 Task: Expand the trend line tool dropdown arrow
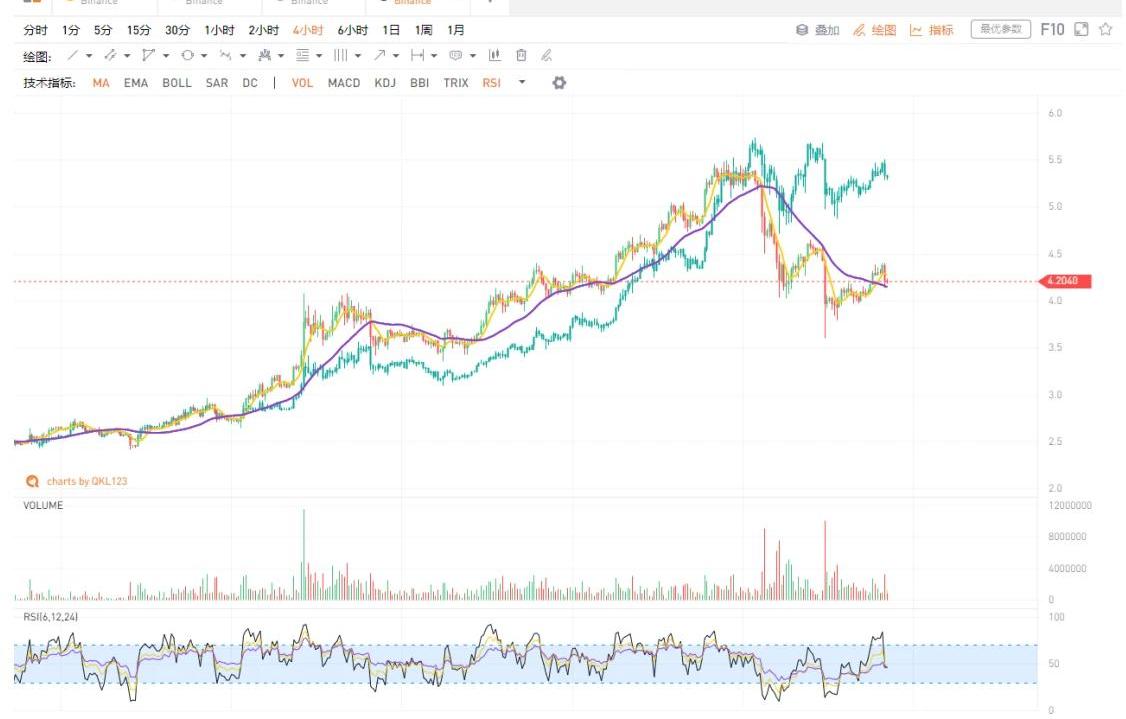tap(89, 56)
